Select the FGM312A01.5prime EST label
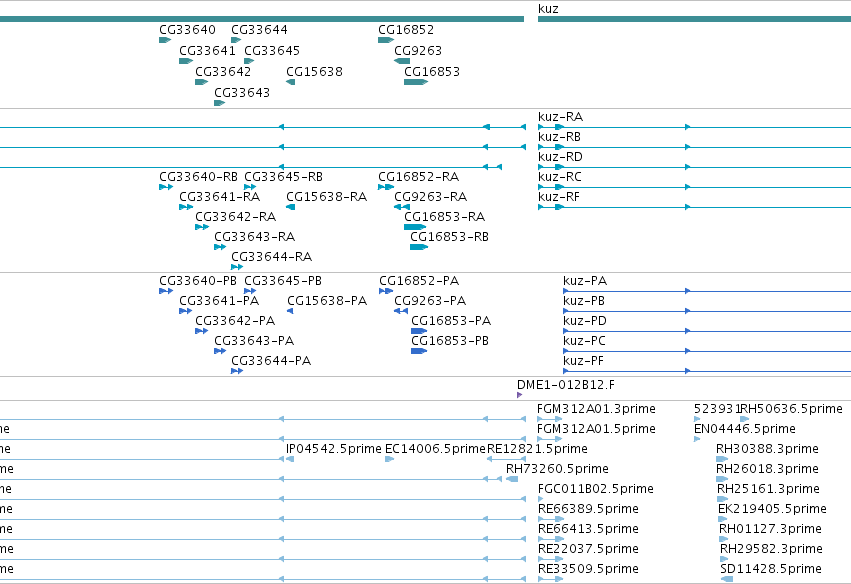The width and height of the screenshot is (851, 584). coord(596,429)
